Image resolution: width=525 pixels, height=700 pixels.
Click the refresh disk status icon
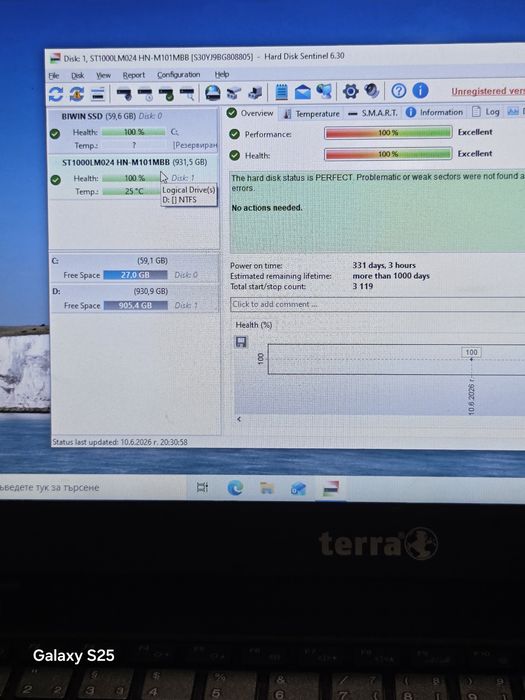[56, 94]
